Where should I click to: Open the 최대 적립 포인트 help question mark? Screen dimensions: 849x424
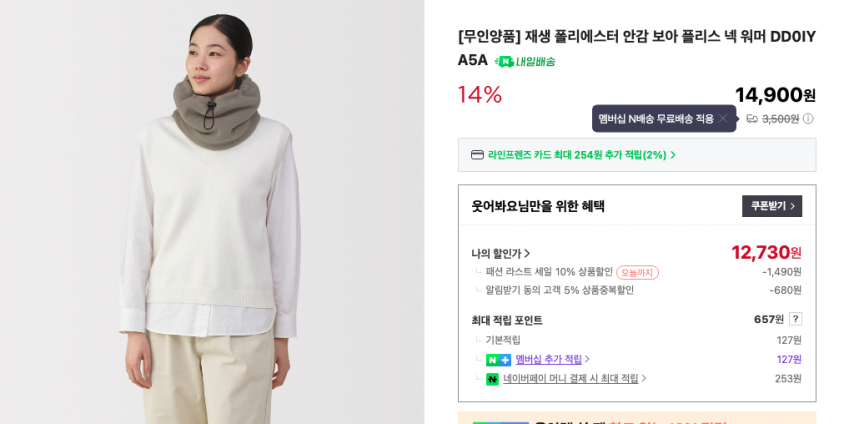[795, 319]
